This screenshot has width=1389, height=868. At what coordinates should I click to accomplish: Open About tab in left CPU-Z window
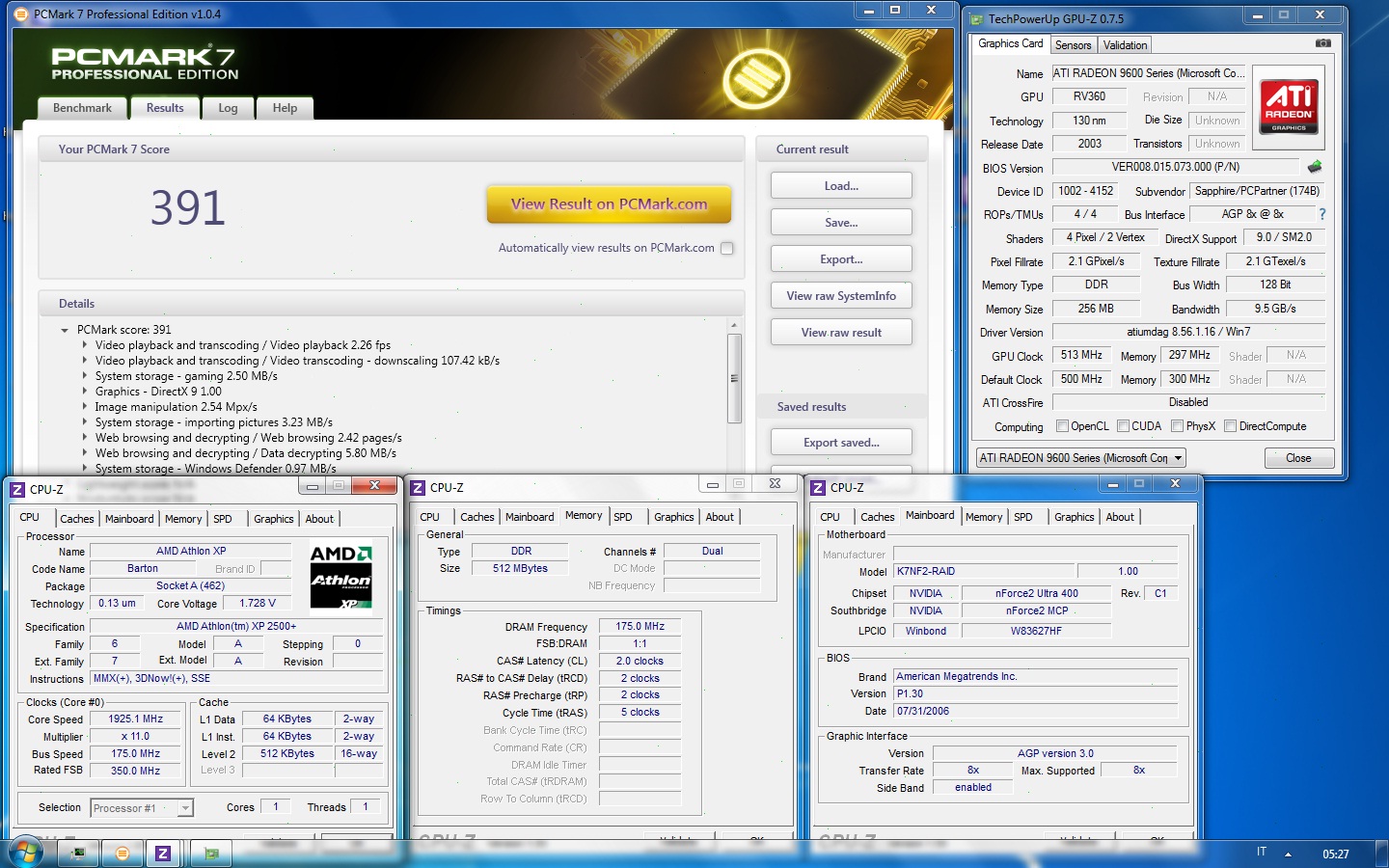click(319, 519)
